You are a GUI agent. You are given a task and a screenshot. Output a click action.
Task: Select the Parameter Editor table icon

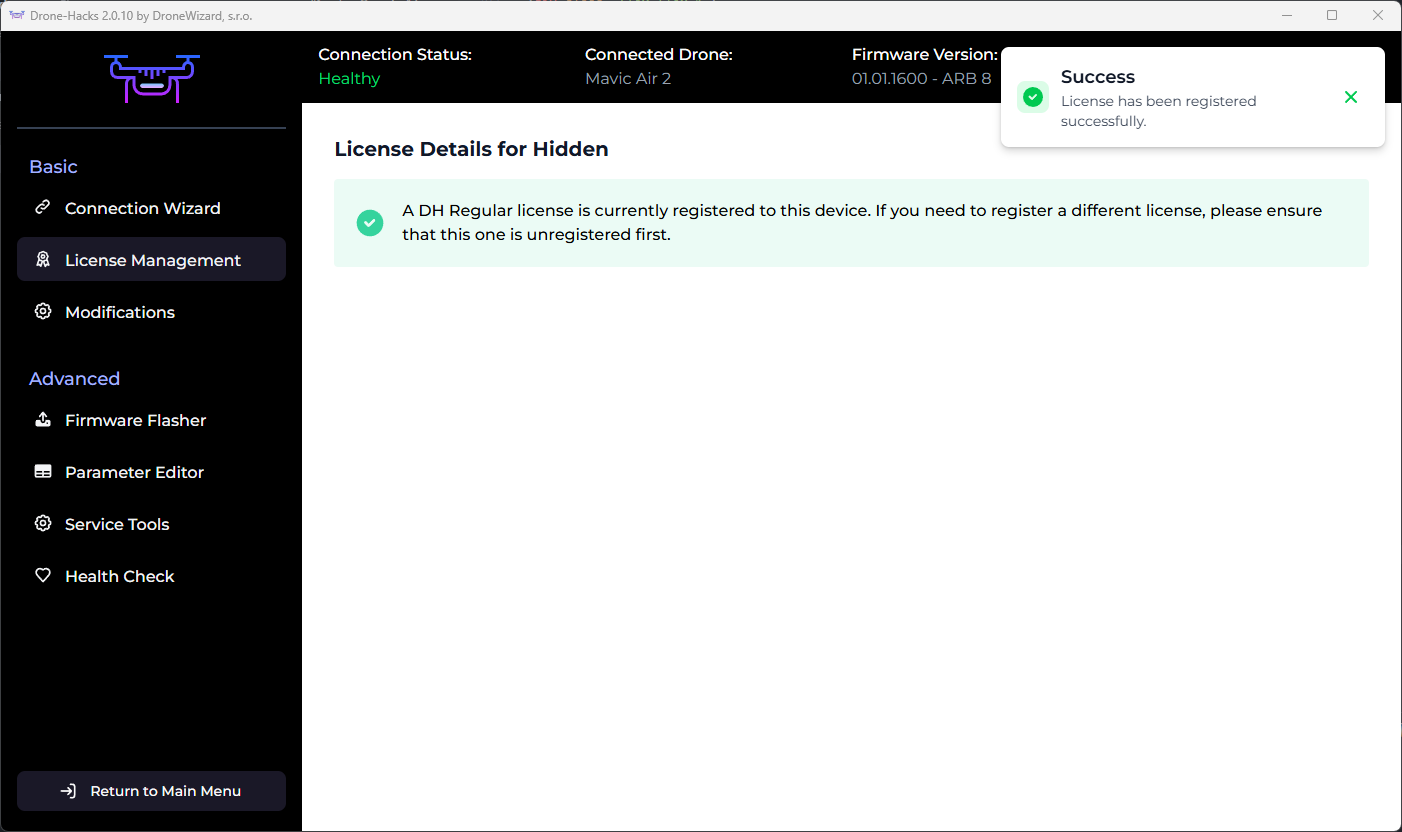point(43,472)
